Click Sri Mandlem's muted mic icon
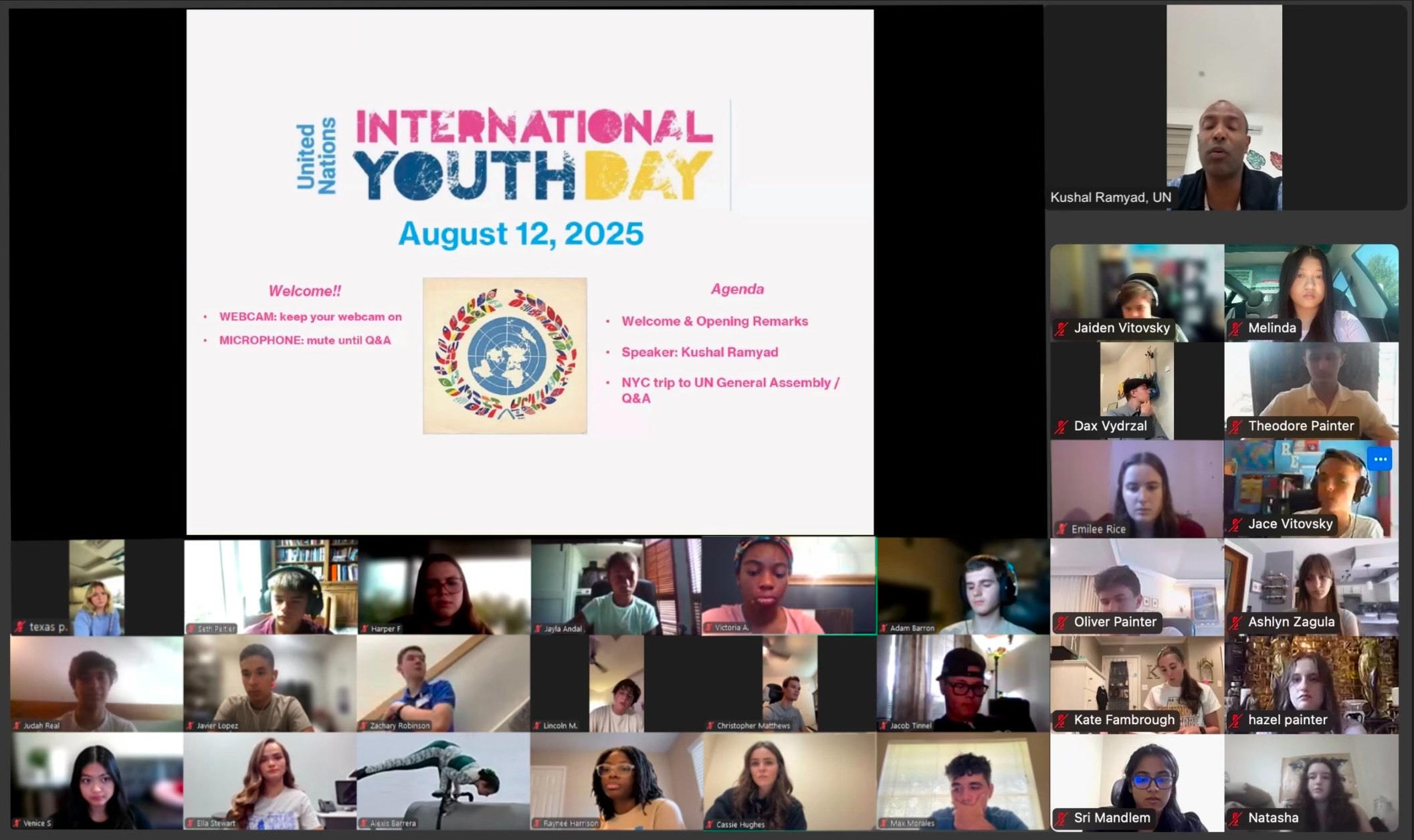The width and height of the screenshot is (1414, 840). (x=1062, y=818)
